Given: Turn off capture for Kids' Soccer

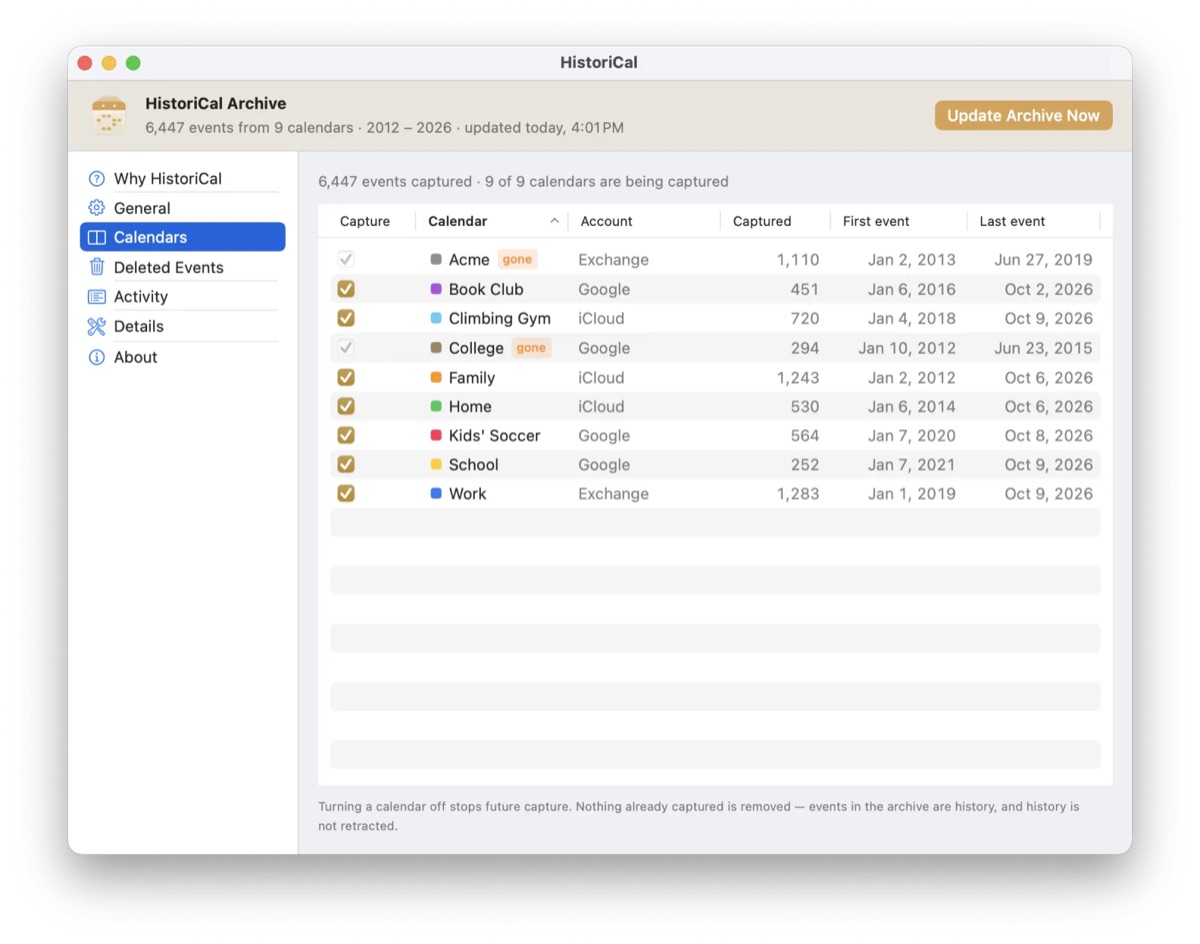Looking at the screenshot, I should coord(346,435).
